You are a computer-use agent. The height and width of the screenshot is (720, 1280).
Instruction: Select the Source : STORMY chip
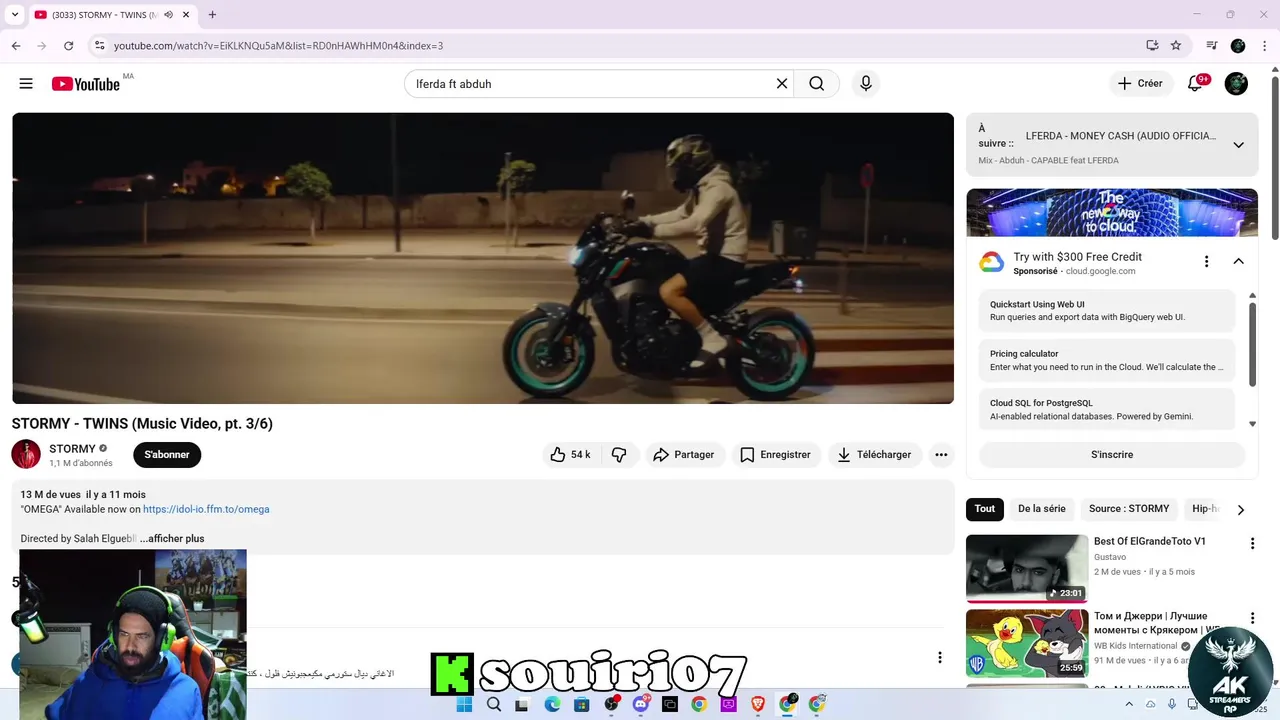1129,509
